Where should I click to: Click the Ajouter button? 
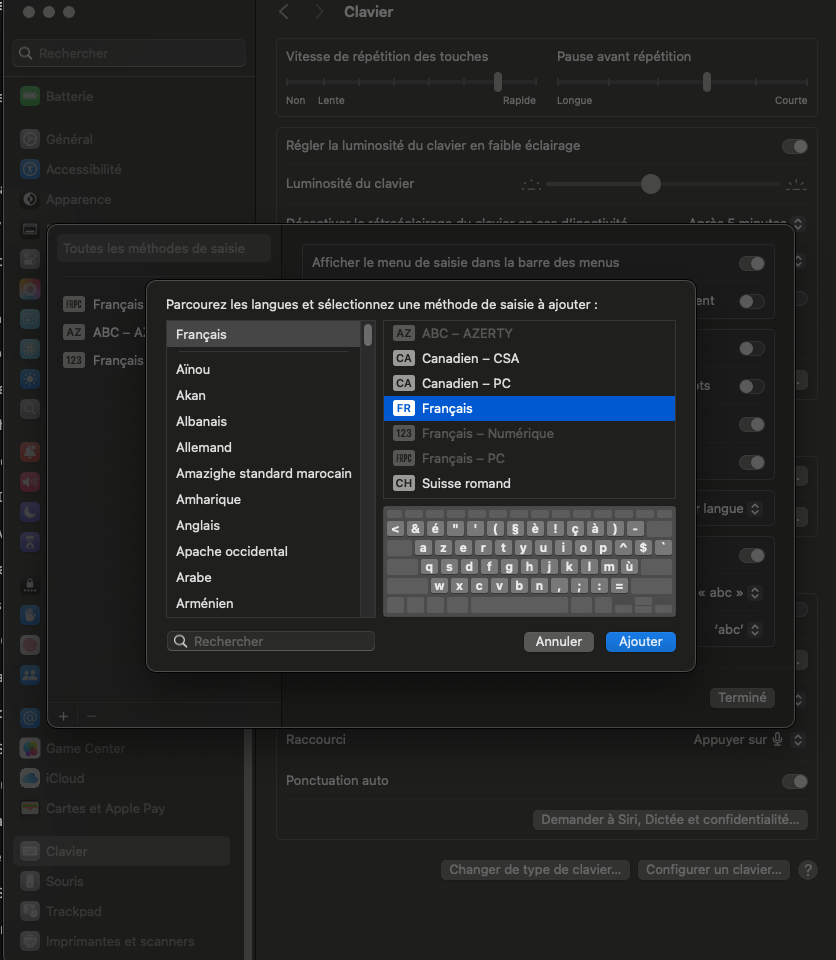coord(640,642)
